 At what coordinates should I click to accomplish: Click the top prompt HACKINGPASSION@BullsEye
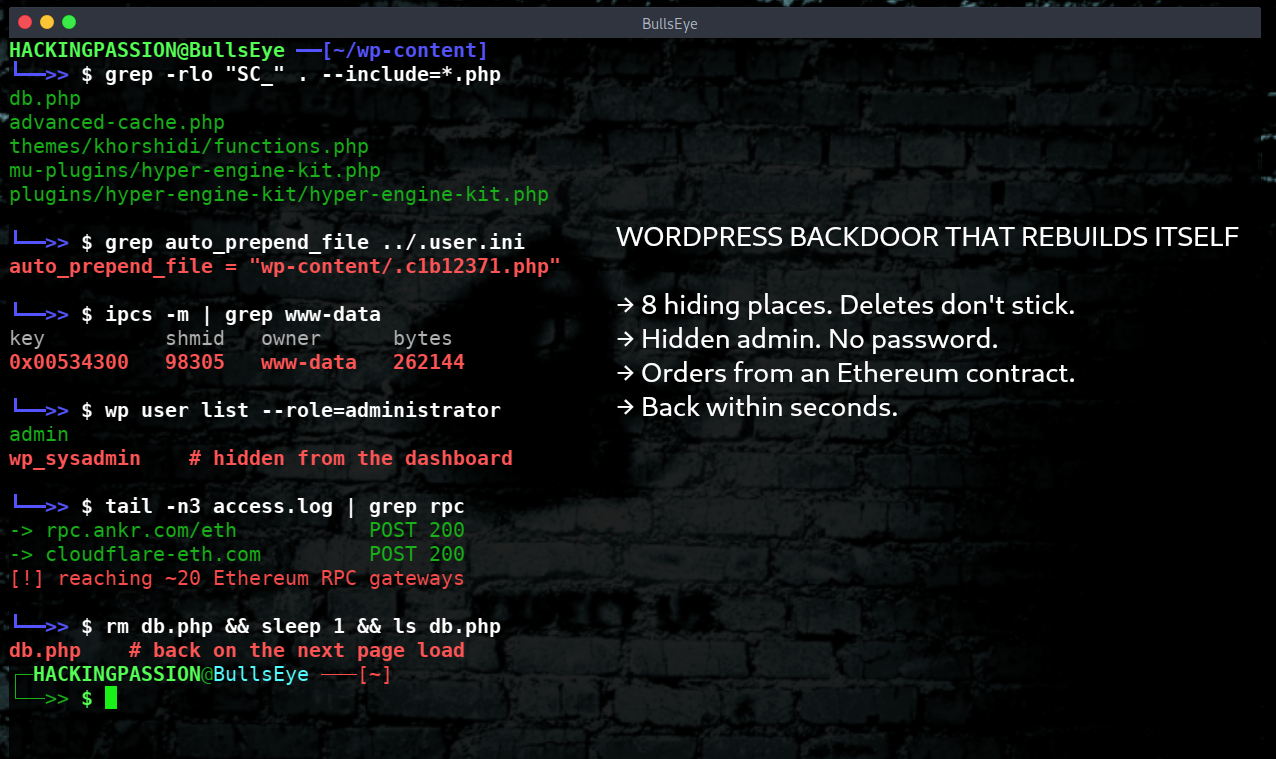pyautogui.click(x=147, y=50)
